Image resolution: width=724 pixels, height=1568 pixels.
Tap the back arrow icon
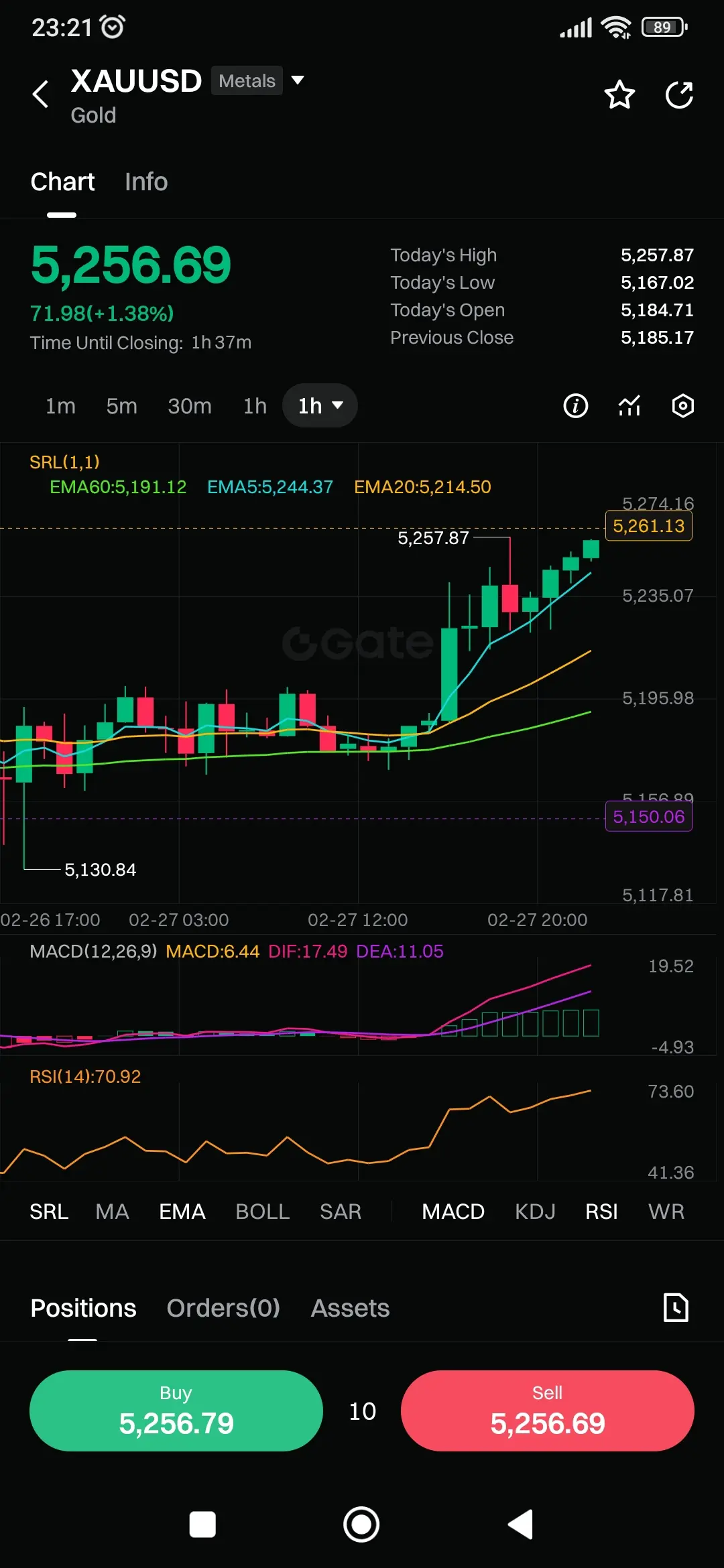[41, 94]
